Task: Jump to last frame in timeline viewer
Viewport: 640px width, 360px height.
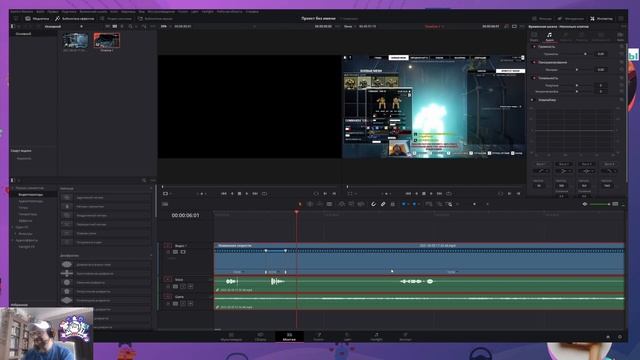Action: [440, 193]
